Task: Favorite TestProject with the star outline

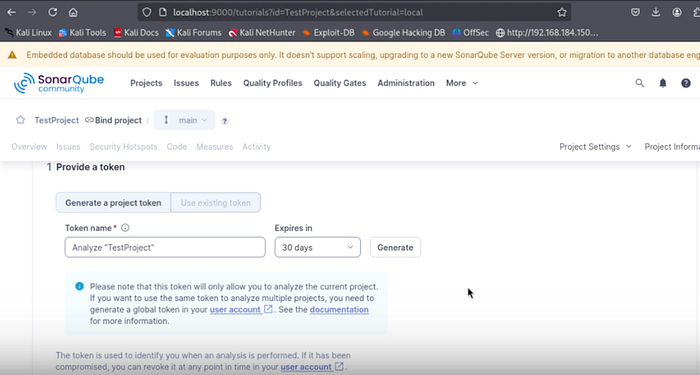Action: tap(21, 120)
